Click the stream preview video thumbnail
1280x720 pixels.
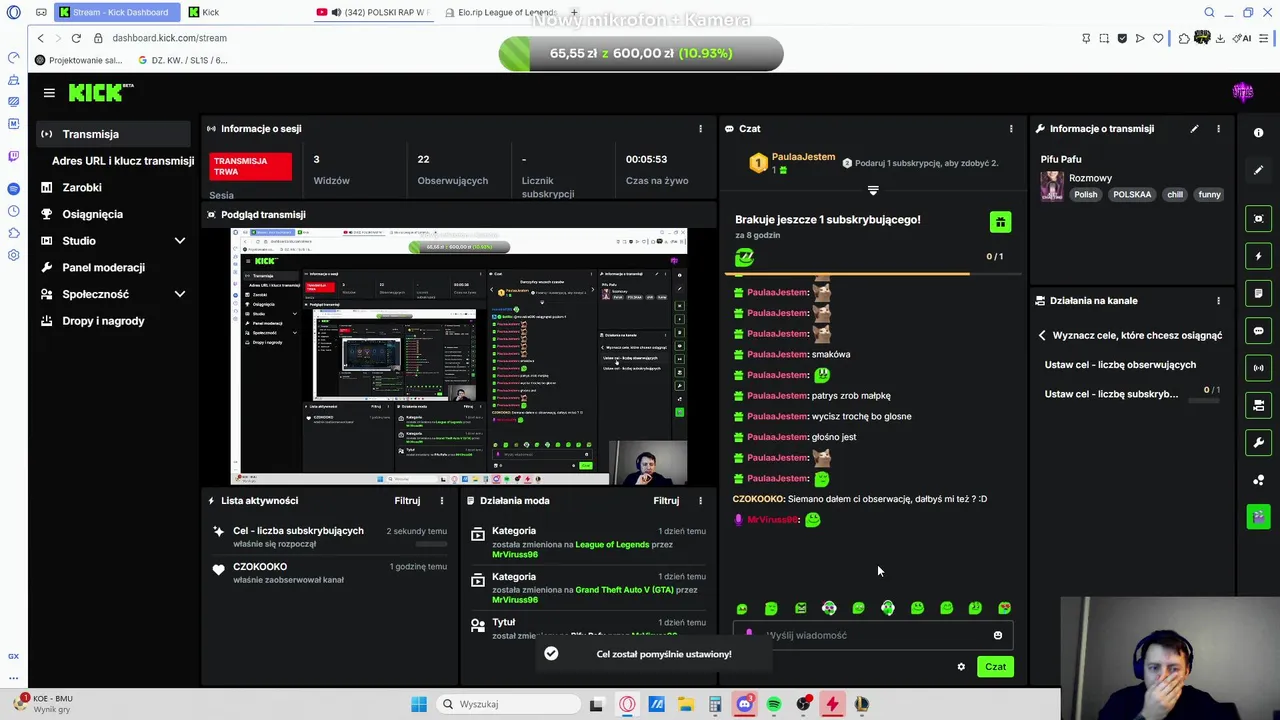tap(459, 356)
